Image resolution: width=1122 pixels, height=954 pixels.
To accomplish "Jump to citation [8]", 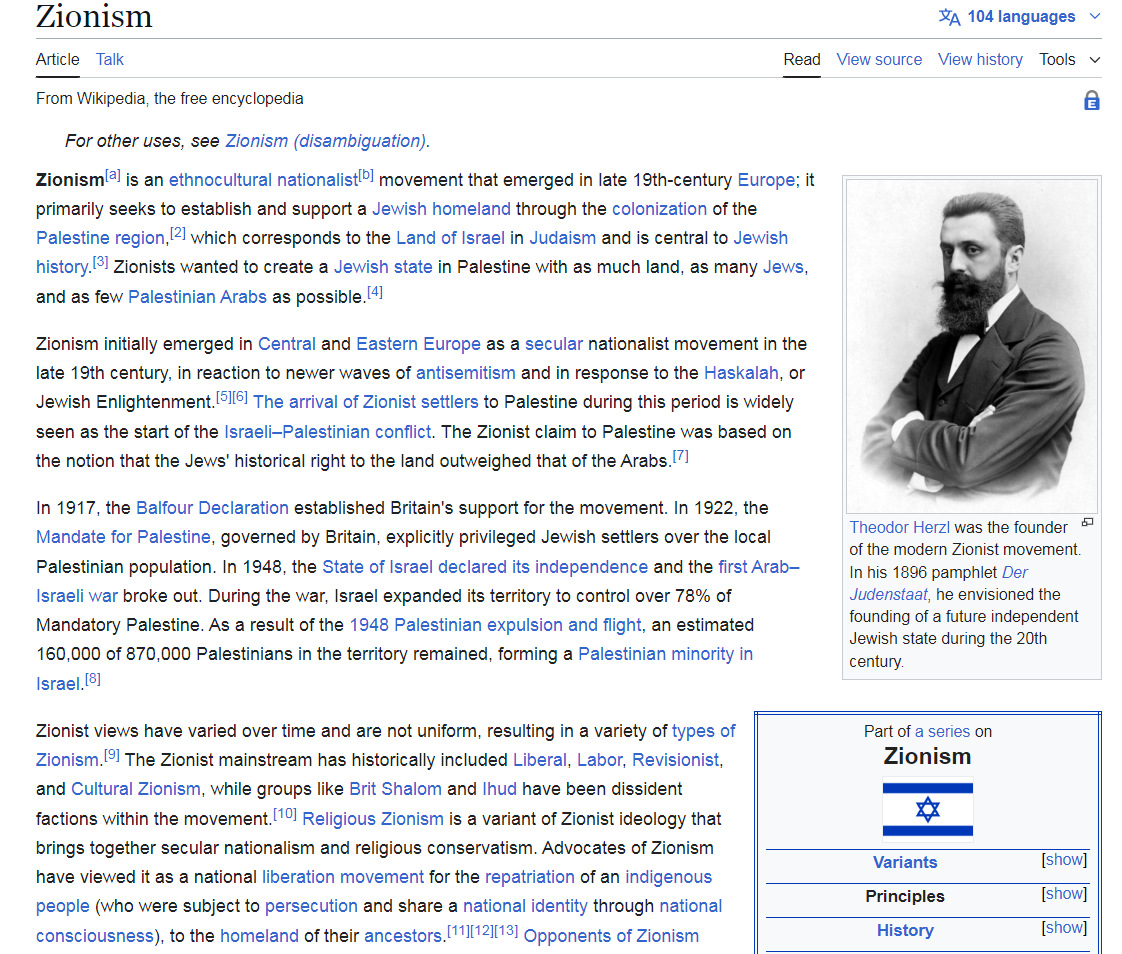I will pos(92,678).
